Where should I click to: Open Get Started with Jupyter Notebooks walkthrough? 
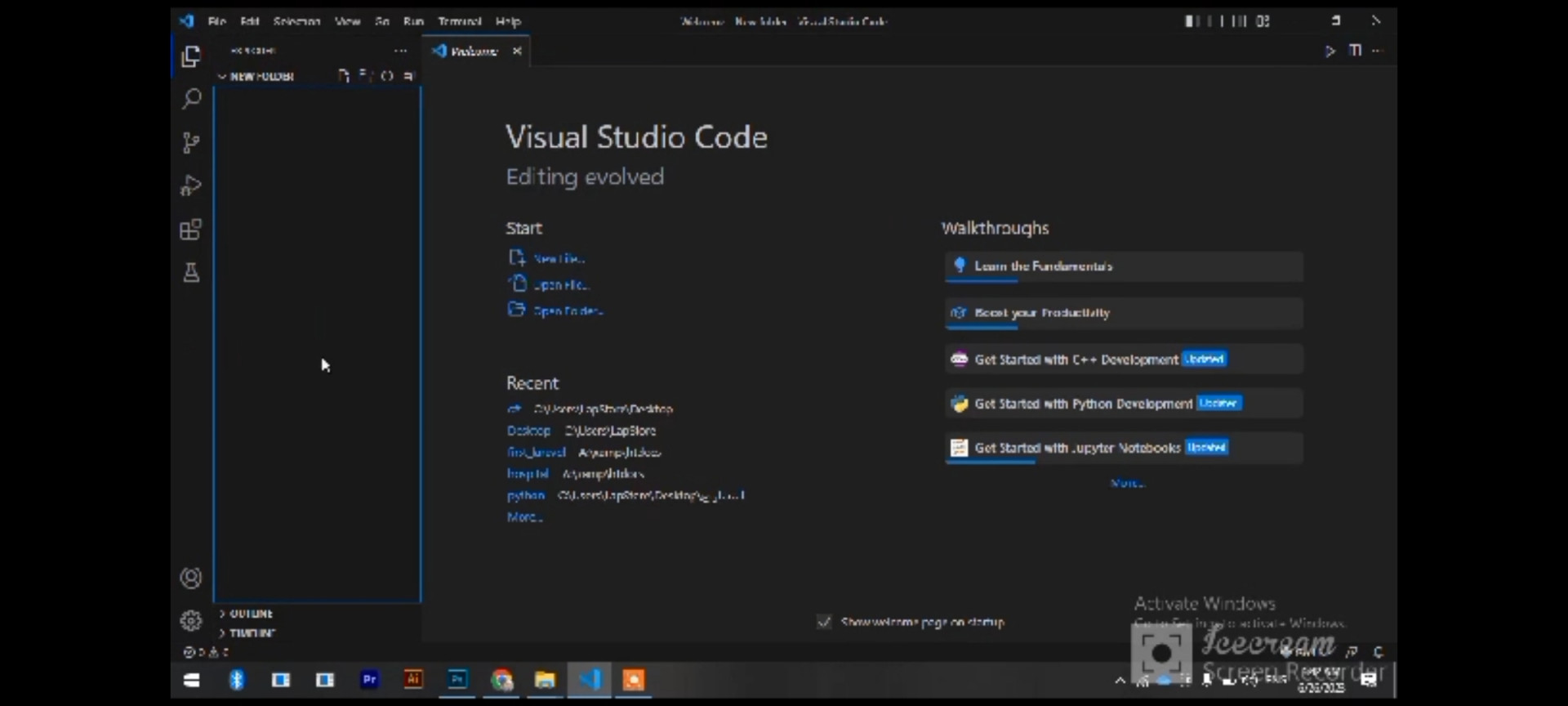1124,448
